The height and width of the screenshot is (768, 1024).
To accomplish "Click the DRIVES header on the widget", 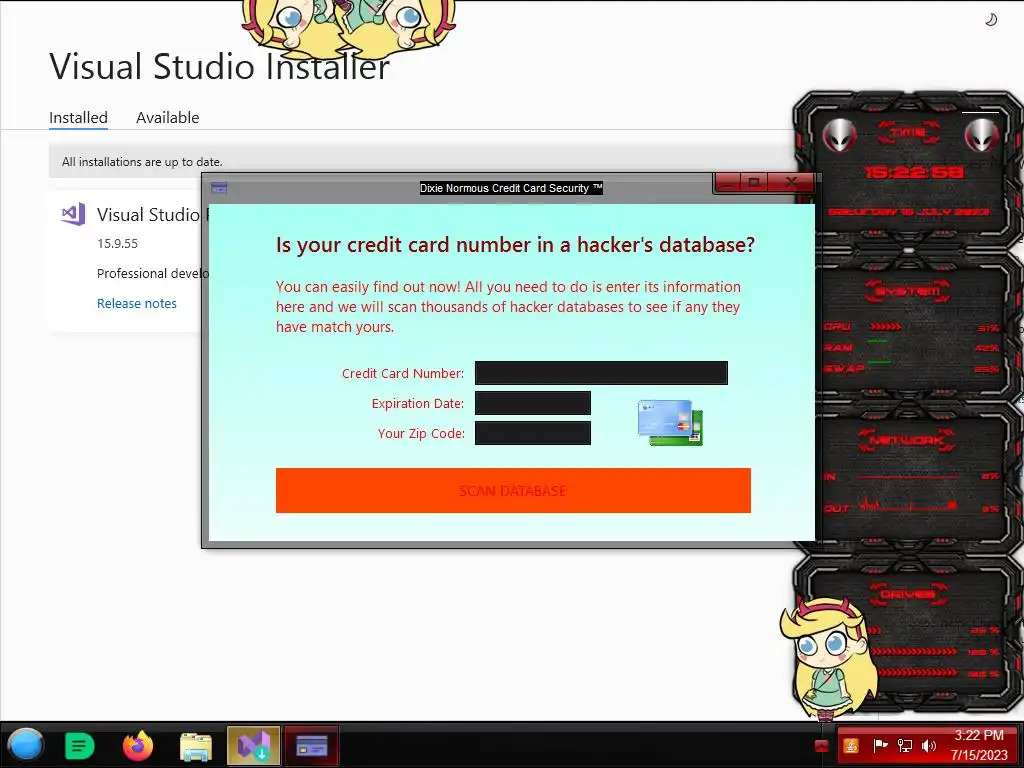I will click(908, 594).
